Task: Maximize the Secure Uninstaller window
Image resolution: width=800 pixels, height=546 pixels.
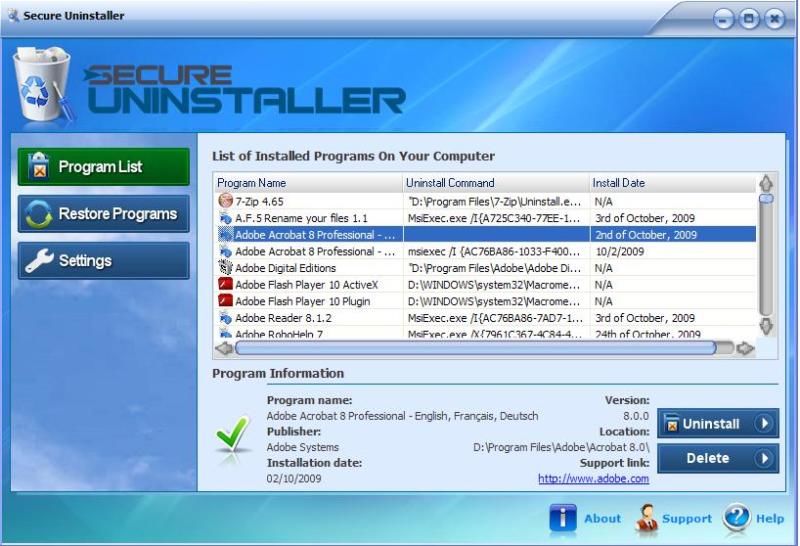Action: click(x=748, y=19)
